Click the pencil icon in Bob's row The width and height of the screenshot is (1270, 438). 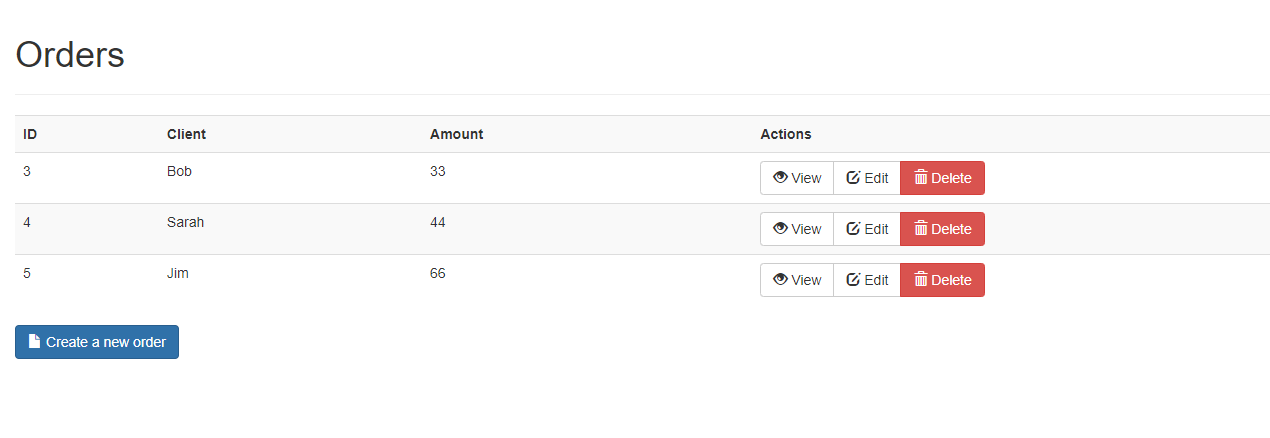[853, 178]
